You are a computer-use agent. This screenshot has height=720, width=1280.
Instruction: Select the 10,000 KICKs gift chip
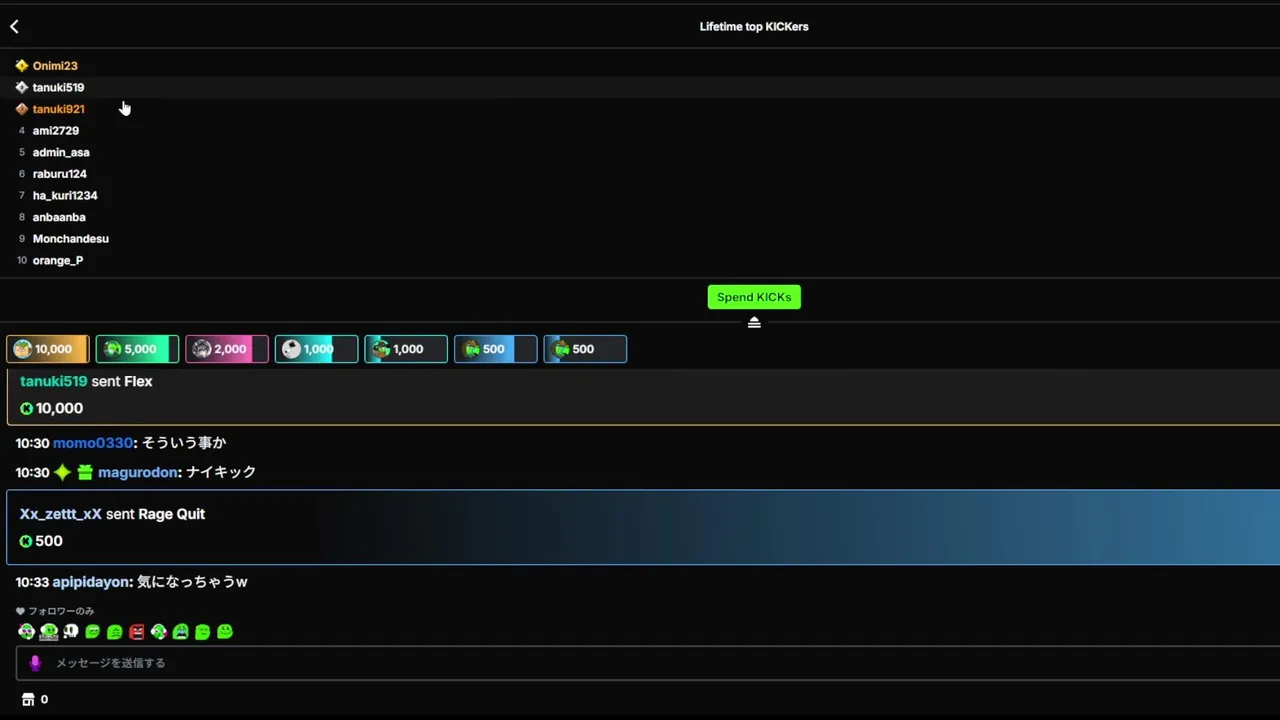48,349
